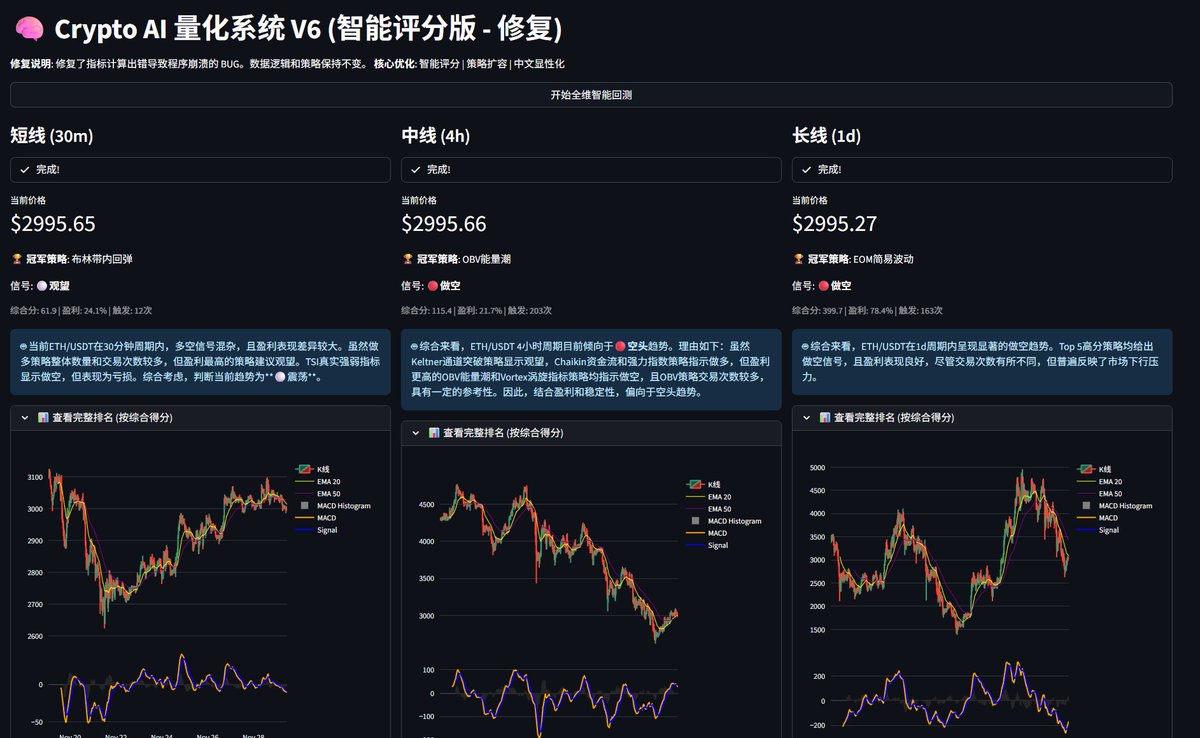Click the checkmark icon in the 短线 完成! status
The width and height of the screenshot is (1200, 738).
[x=25, y=170]
